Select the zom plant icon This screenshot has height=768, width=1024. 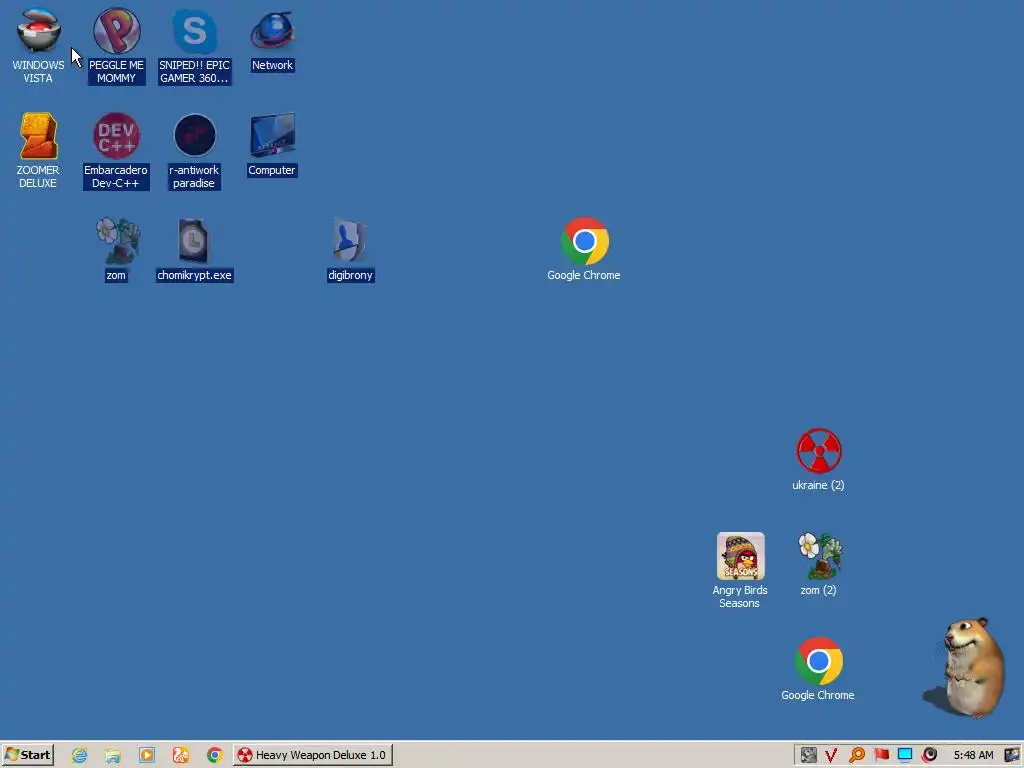[x=116, y=249]
